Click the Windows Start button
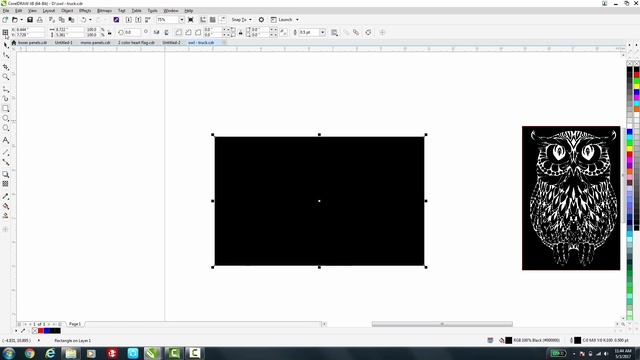This screenshot has height=360, width=640. (x=9, y=353)
